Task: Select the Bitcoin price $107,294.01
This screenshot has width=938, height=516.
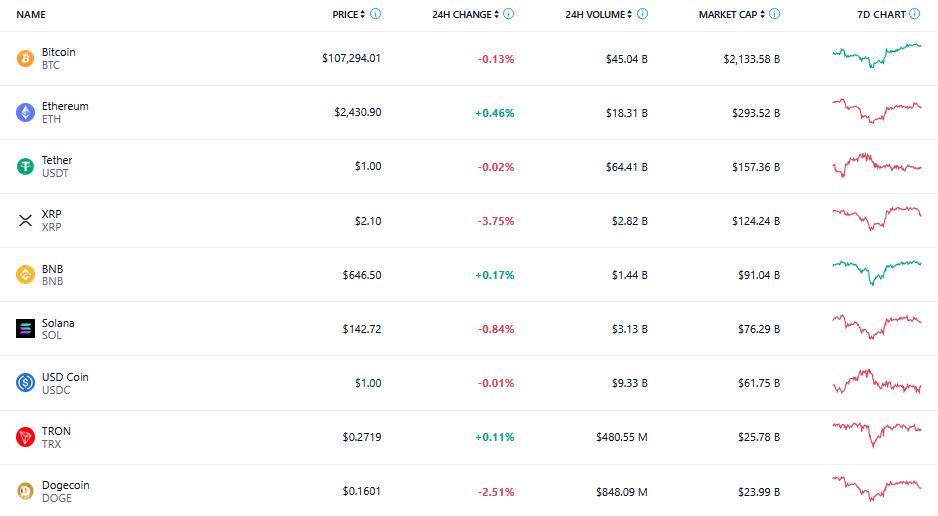Action: pos(351,59)
